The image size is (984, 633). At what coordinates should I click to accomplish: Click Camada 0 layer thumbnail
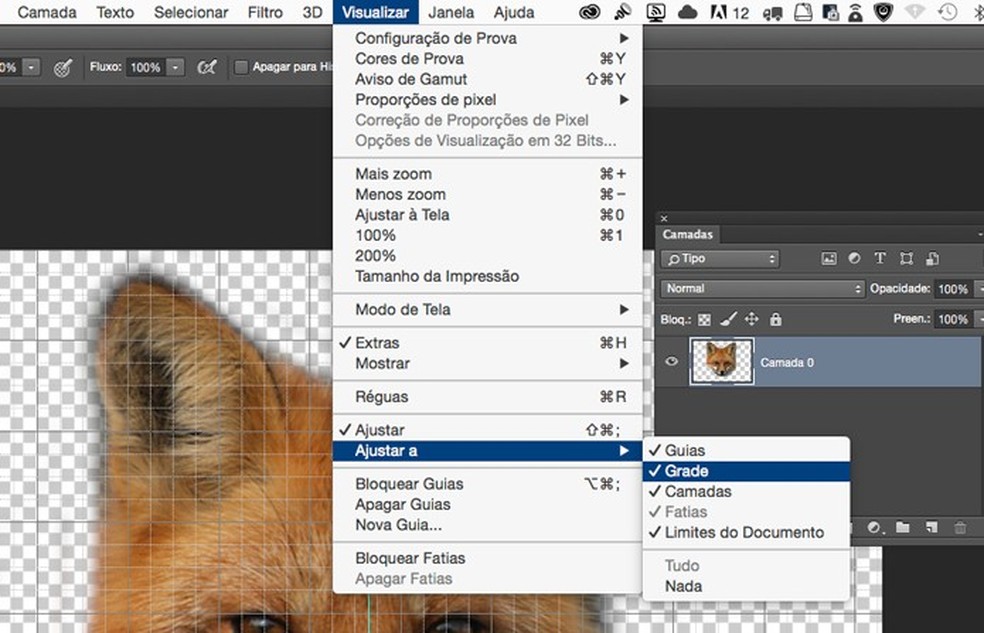click(722, 361)
